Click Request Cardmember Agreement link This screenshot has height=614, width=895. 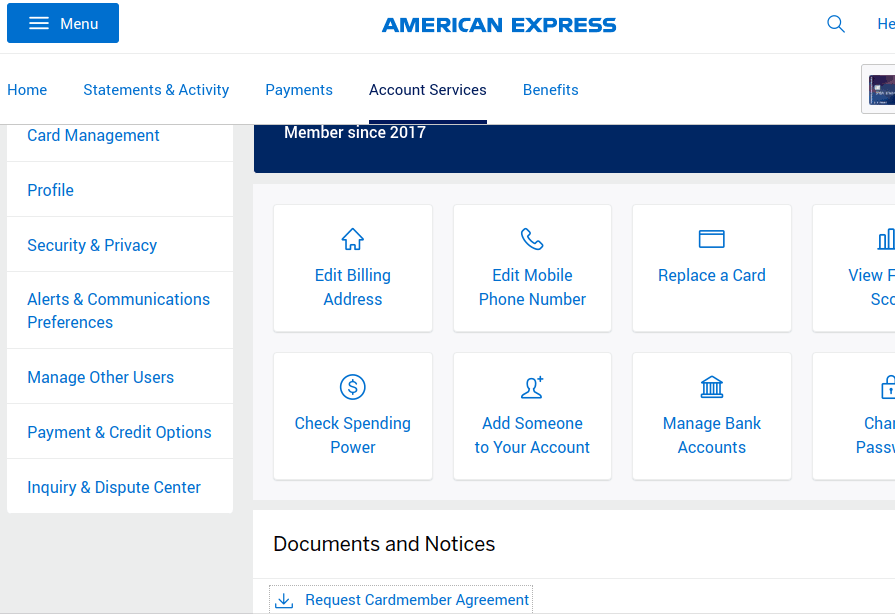[x=417, y=600]
